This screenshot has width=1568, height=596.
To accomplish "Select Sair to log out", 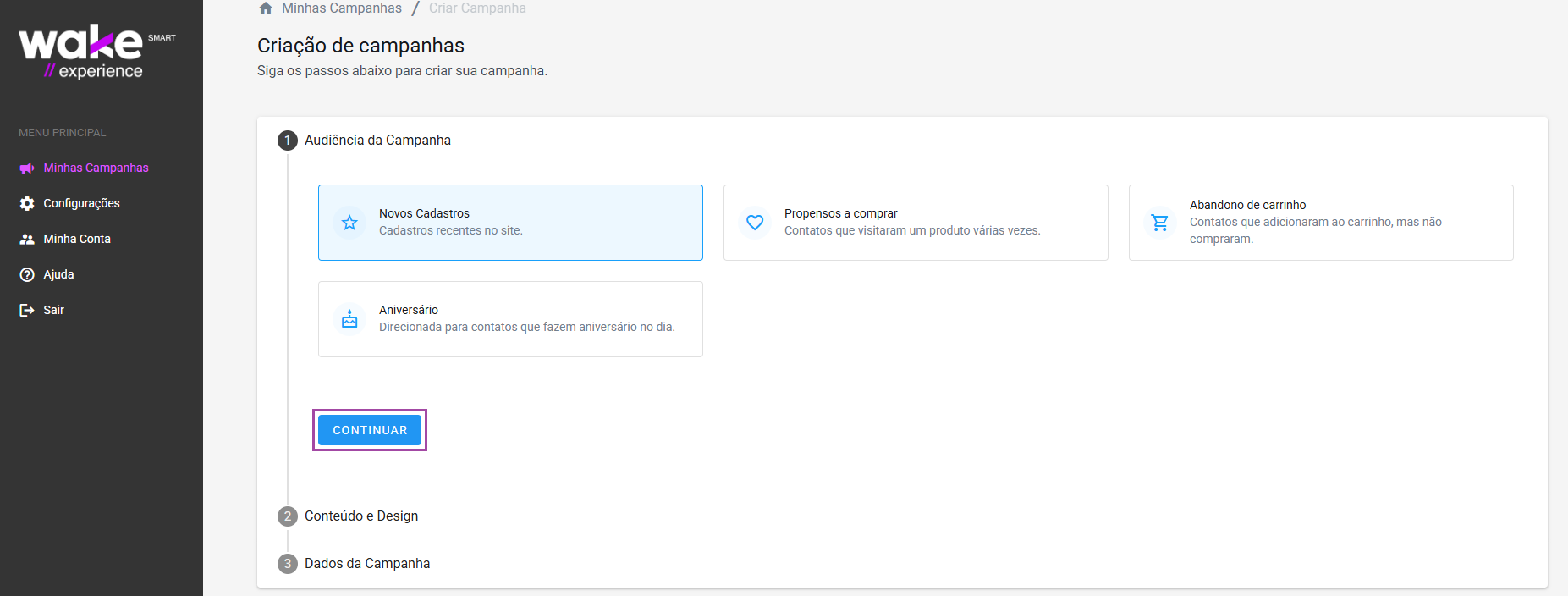I will click(54, 310).
